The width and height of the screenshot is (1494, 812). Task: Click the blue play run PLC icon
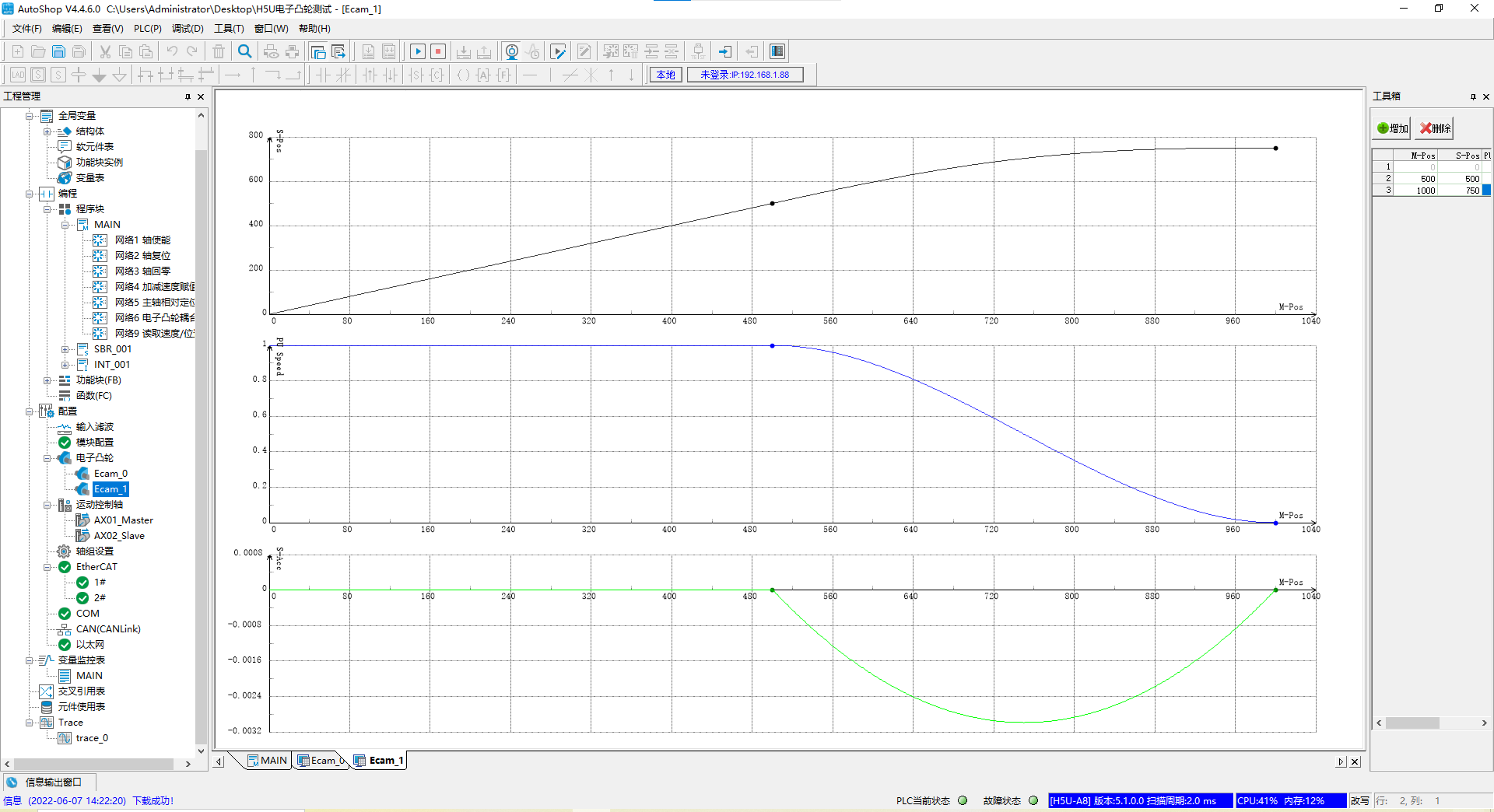[418, 51]
